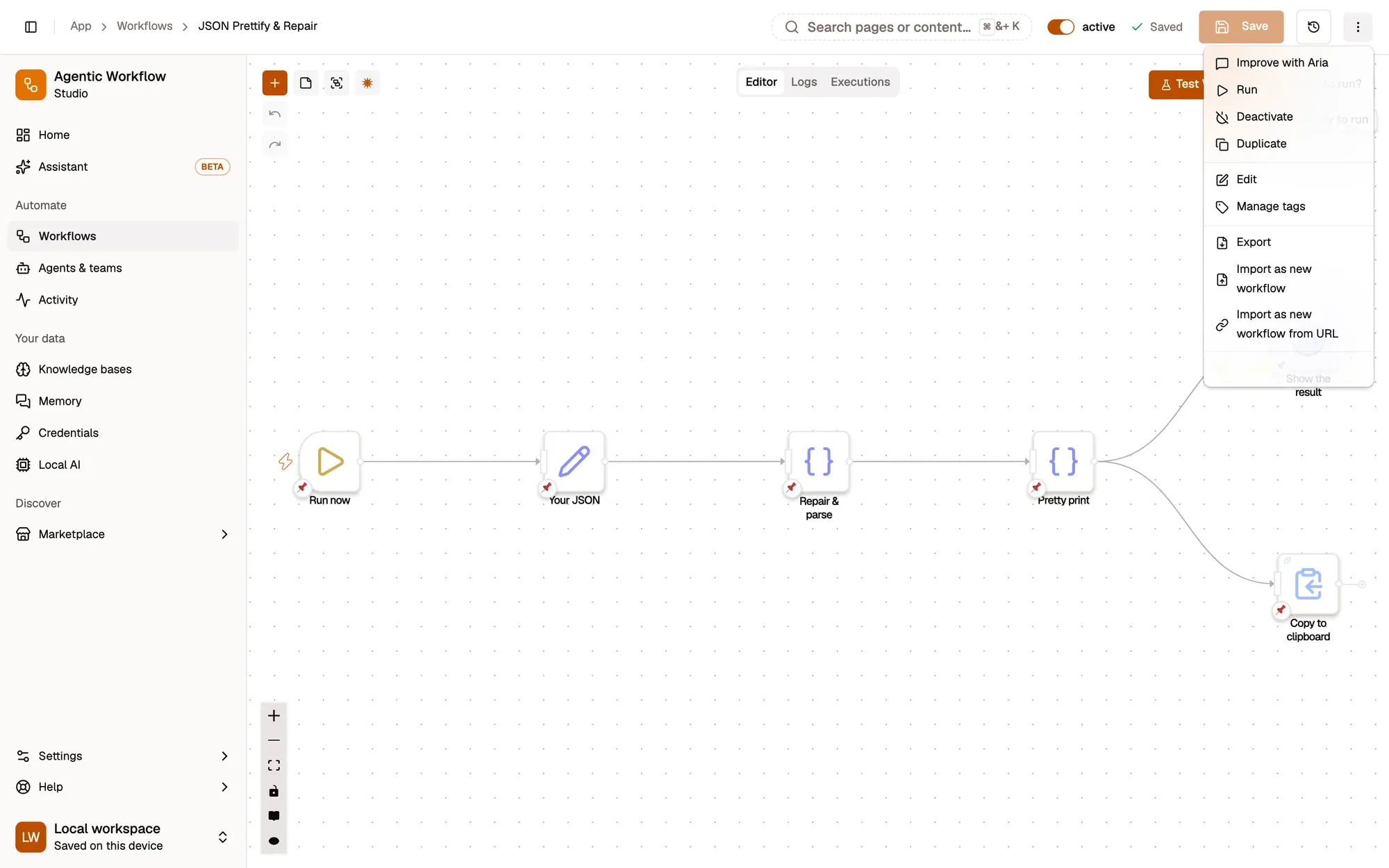Image resolution: width=1389 pixels, height=868 pixels.
Task: Fit the workflow to view
Action: point(274,765)
